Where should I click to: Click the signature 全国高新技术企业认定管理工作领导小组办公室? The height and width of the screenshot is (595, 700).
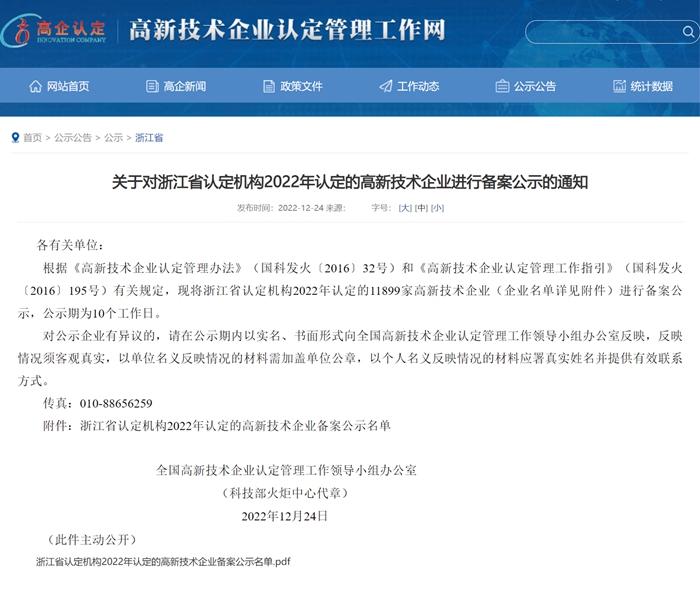[x=286, y=470]
